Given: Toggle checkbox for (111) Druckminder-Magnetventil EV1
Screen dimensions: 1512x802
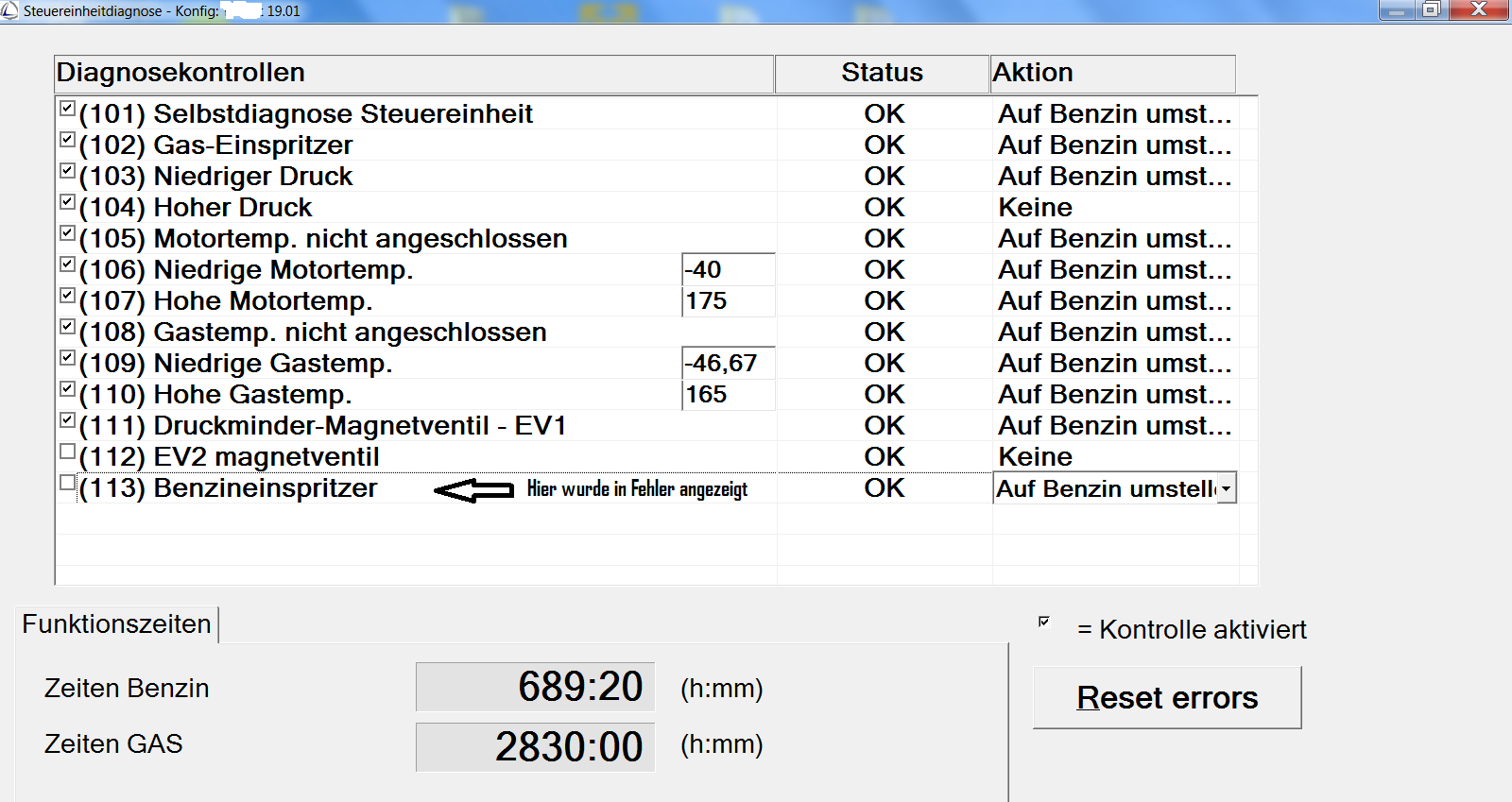Looking at the screenshot, I should [67, 419].
